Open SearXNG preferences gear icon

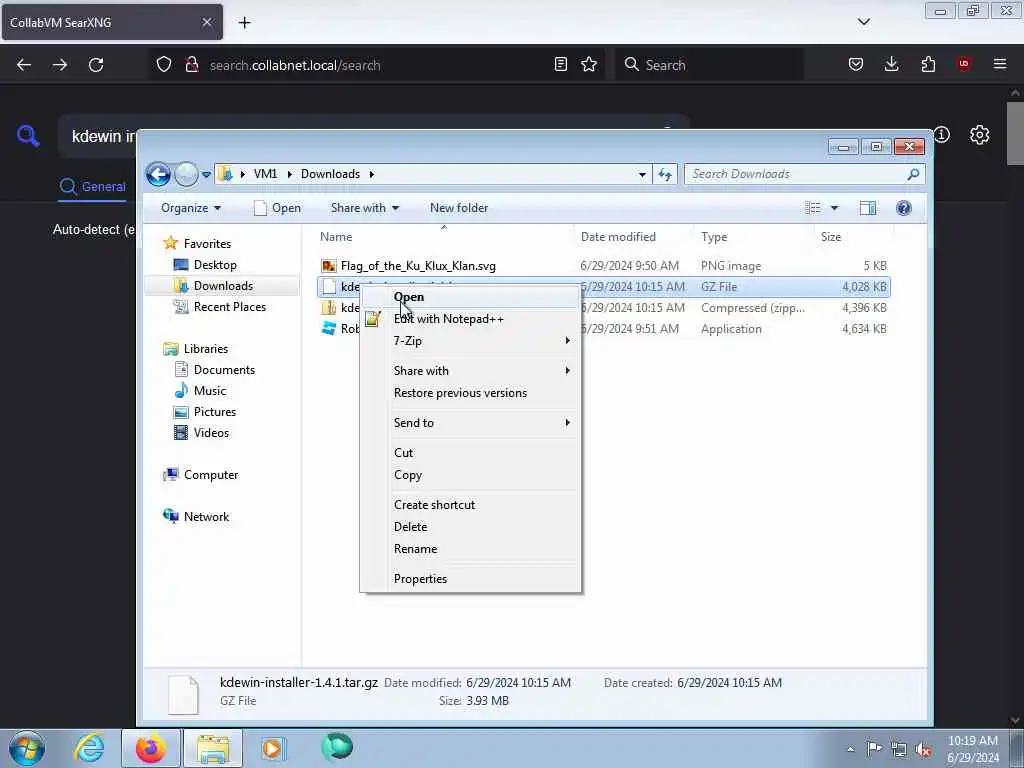[x=979, y=135]
